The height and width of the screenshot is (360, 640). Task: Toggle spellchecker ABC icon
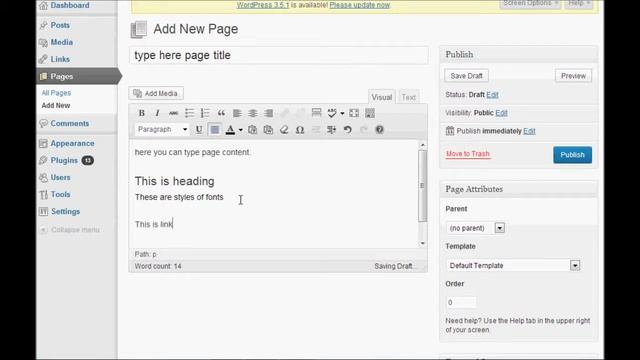coord(332,113)
